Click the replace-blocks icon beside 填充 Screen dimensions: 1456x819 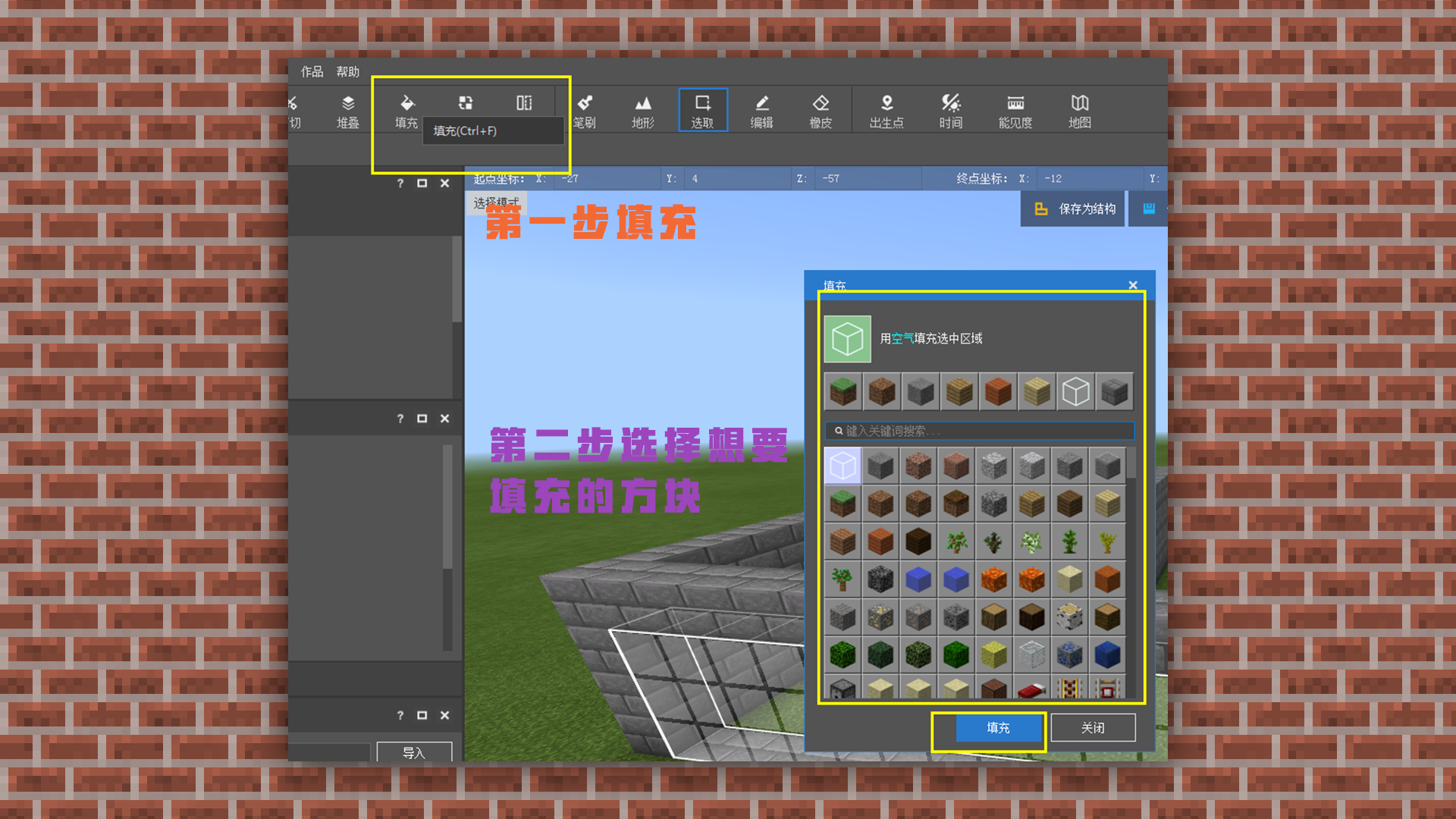click(466, 103)
